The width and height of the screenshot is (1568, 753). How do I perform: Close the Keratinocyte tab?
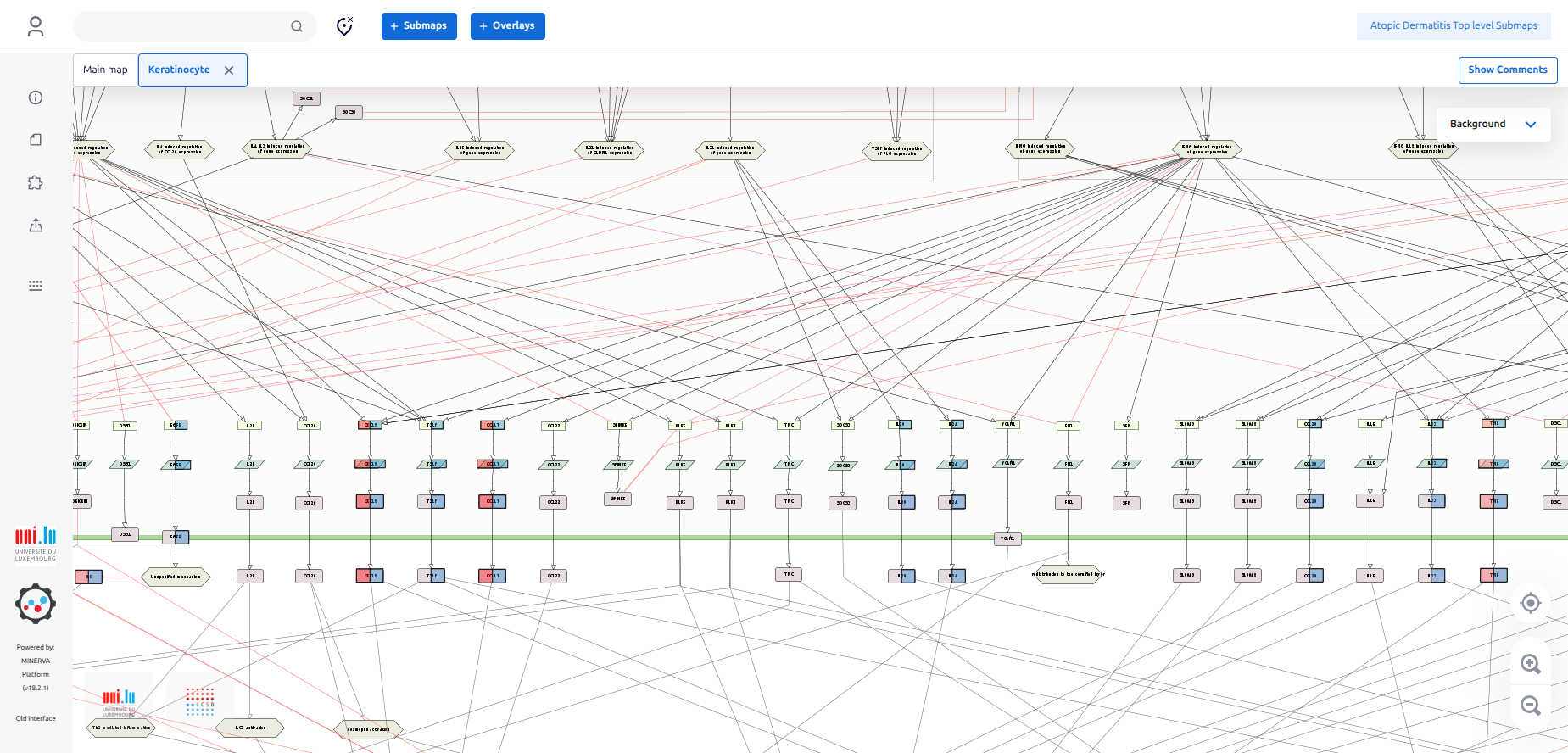pyautogui.click(x=229, y=70)
